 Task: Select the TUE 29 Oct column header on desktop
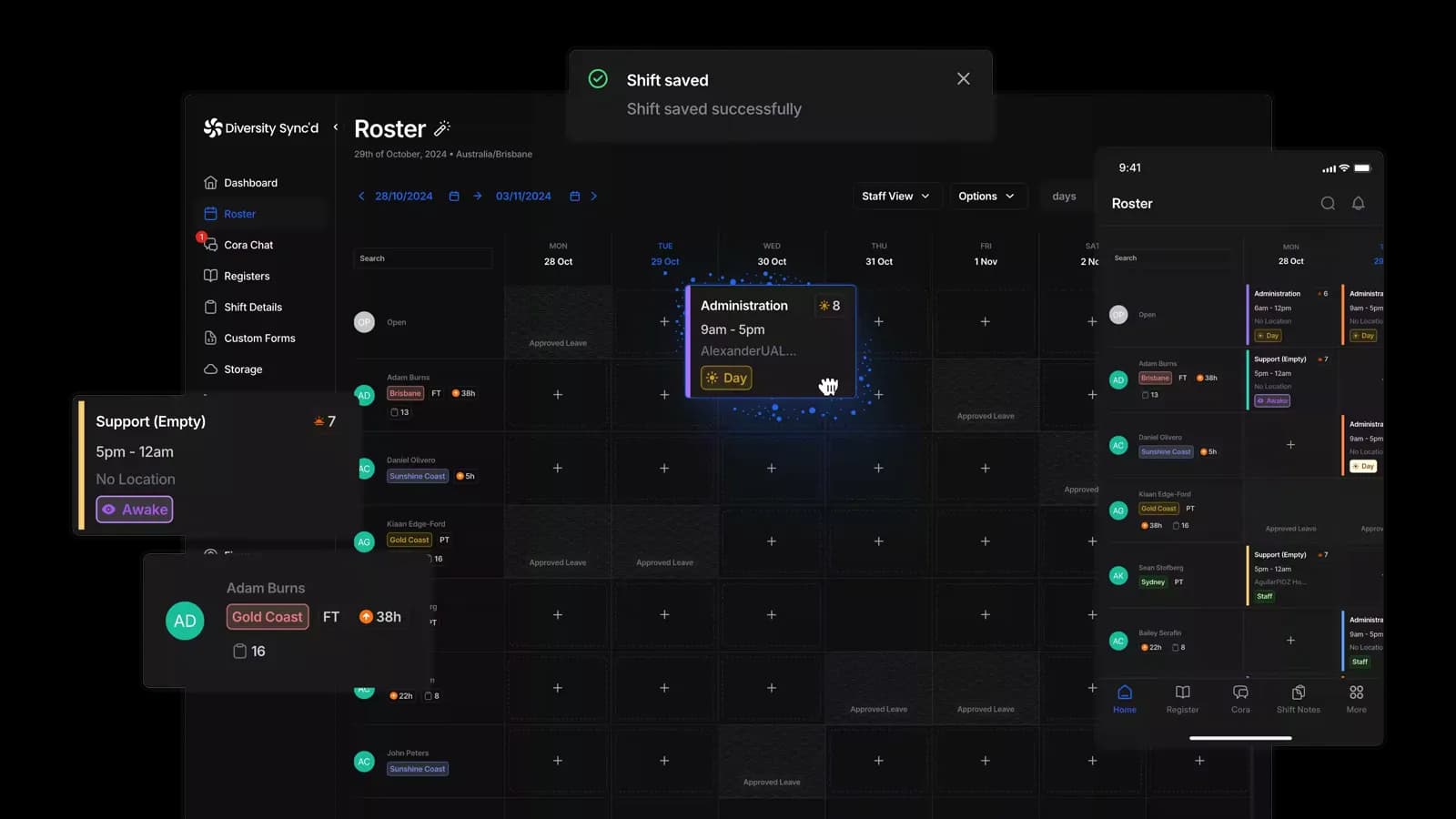coord(665,254)
